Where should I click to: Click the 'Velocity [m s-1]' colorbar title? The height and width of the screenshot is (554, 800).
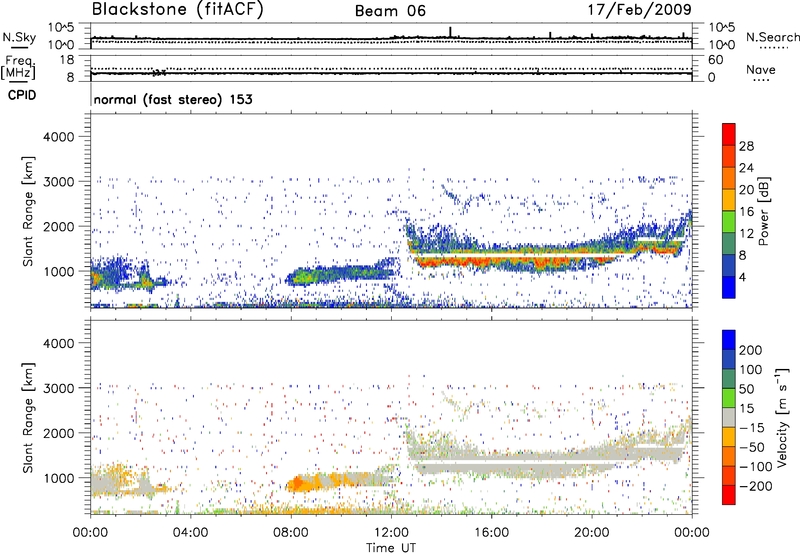pos(781,417)
